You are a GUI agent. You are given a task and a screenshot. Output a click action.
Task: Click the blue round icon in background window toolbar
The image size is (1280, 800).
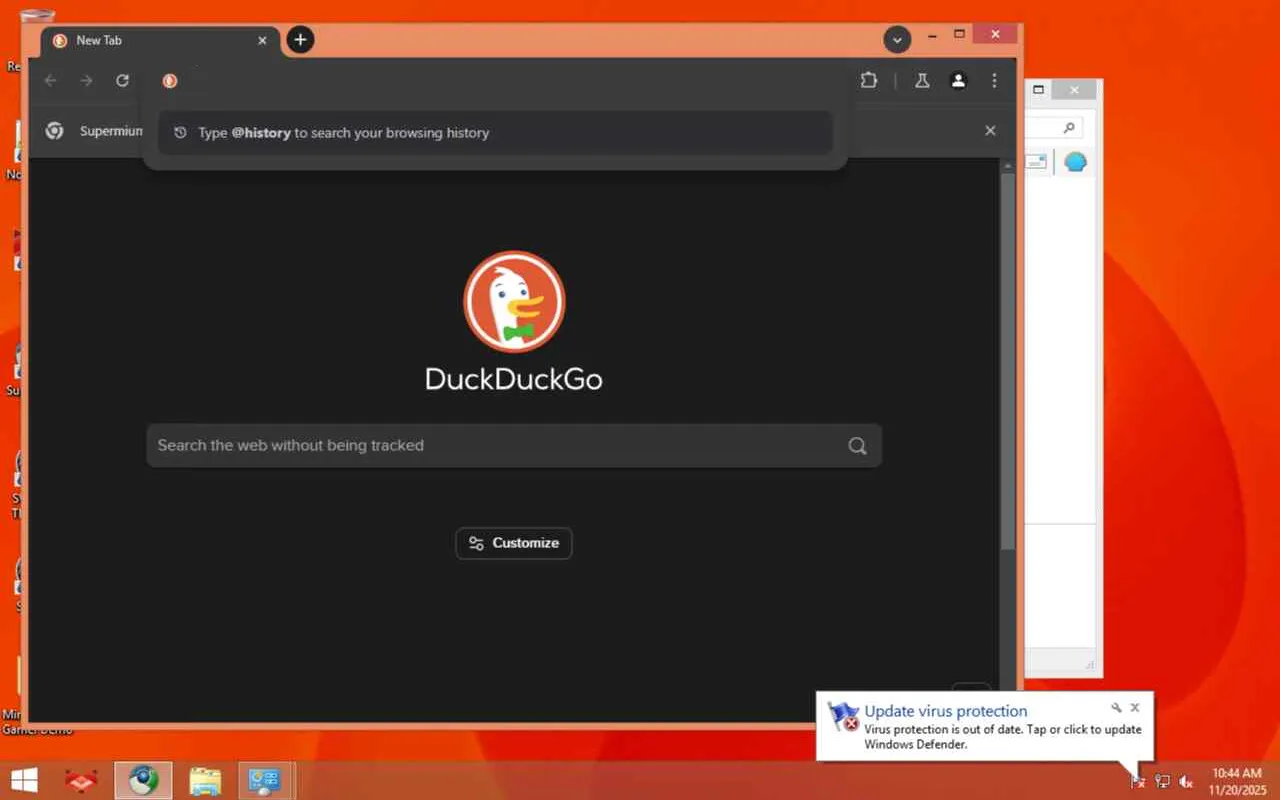(1075, 162)
